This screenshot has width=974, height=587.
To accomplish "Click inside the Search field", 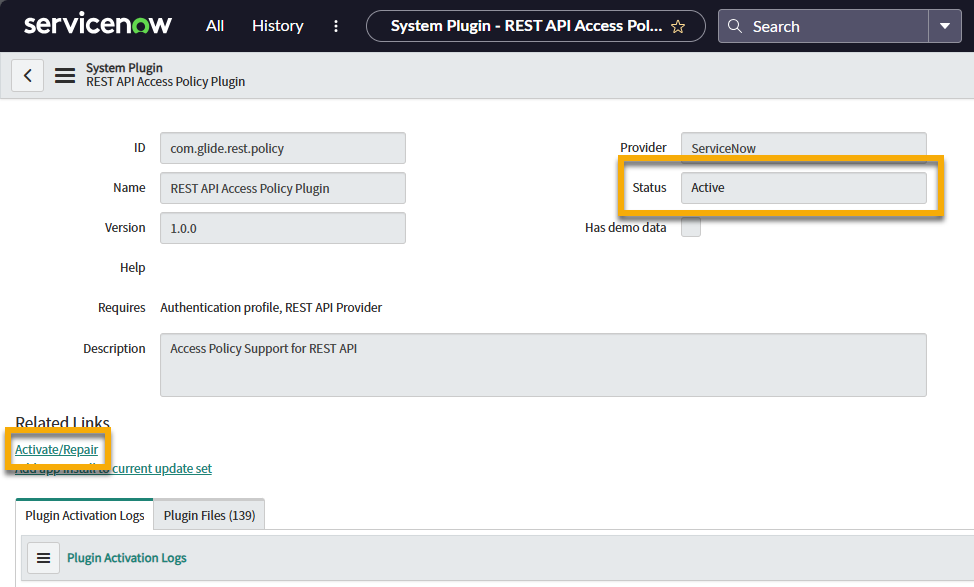I will (830, 26).
